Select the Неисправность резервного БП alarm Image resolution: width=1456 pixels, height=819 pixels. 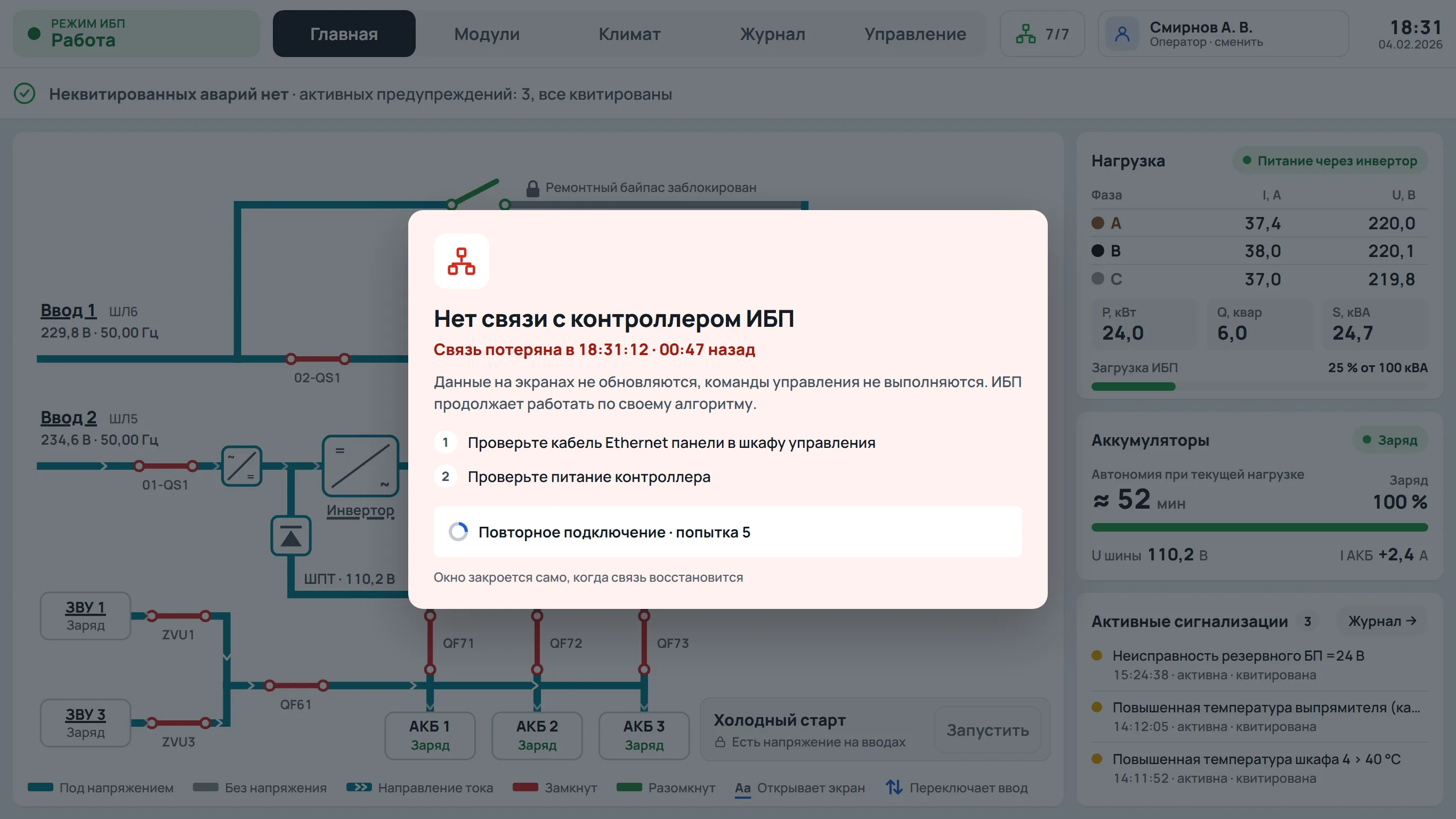click(x=1259, y=664)
